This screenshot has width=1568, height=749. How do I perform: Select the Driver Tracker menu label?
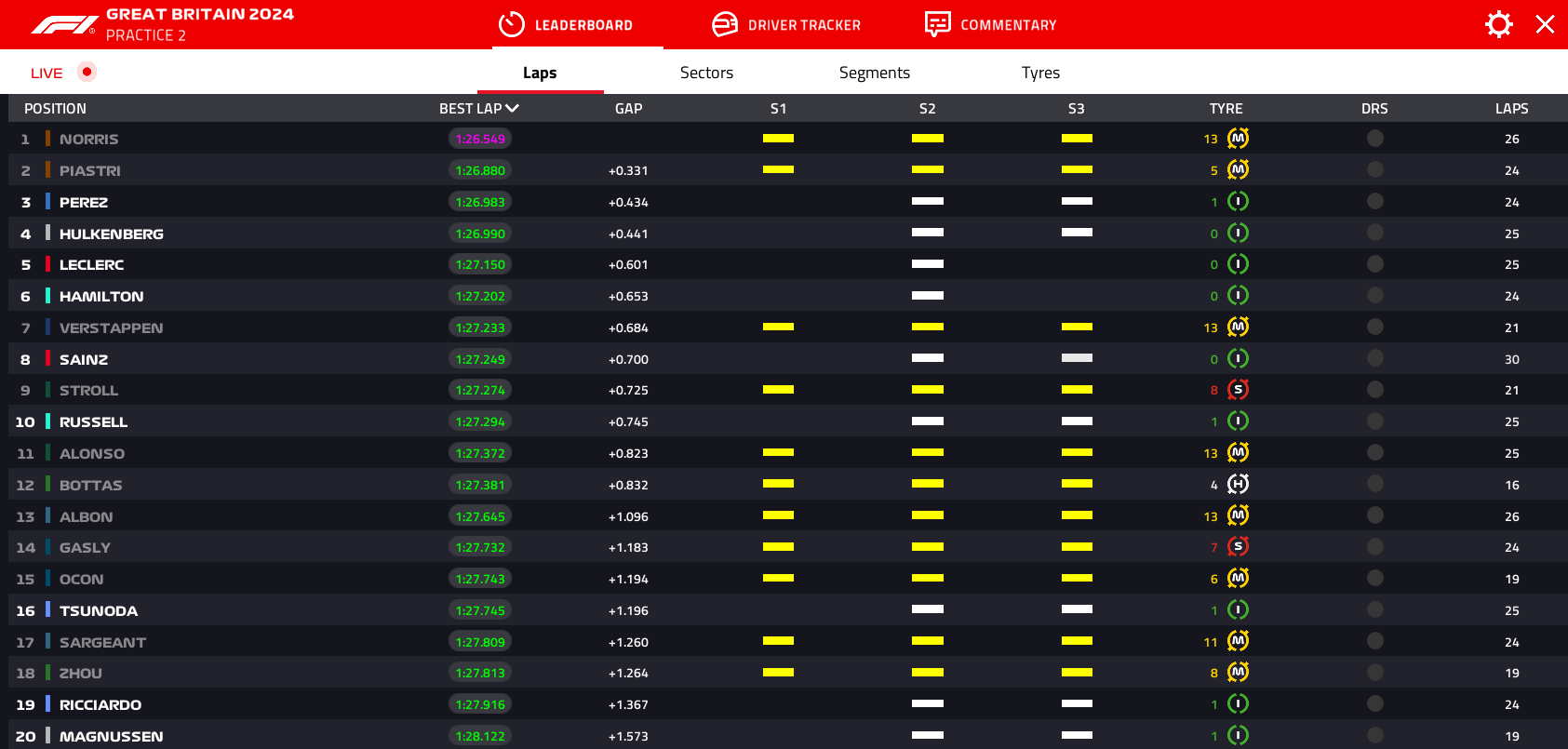click(x=804, y=25)
